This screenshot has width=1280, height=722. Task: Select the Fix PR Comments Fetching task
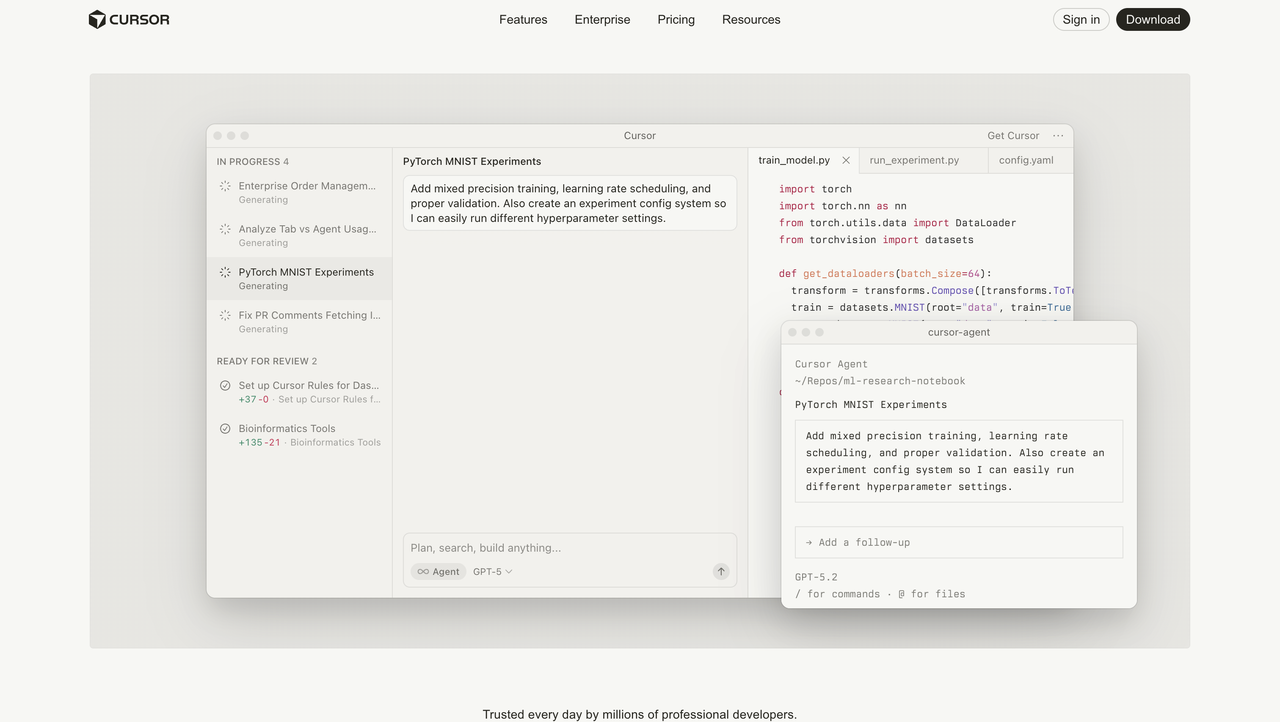(299, 321)
